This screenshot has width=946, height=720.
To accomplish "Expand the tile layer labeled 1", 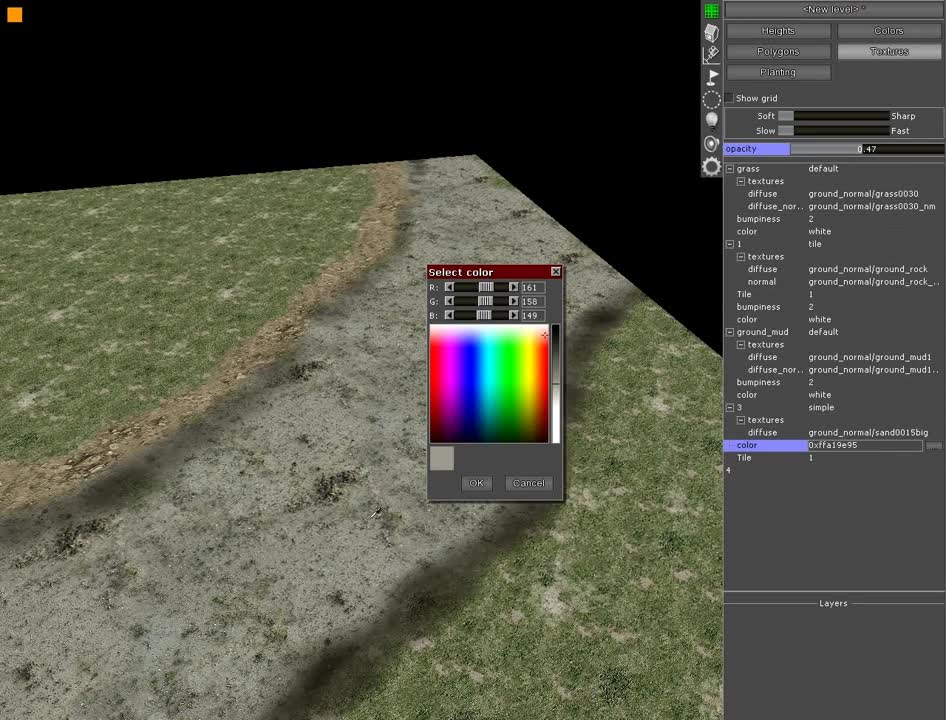I will click(729, 243).
